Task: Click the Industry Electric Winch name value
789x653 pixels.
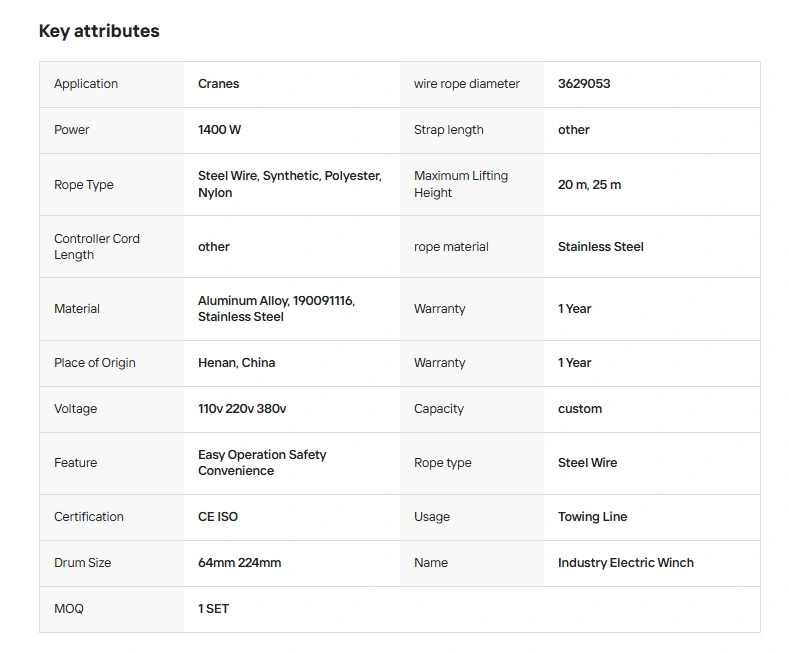Action: click(625, 563)
